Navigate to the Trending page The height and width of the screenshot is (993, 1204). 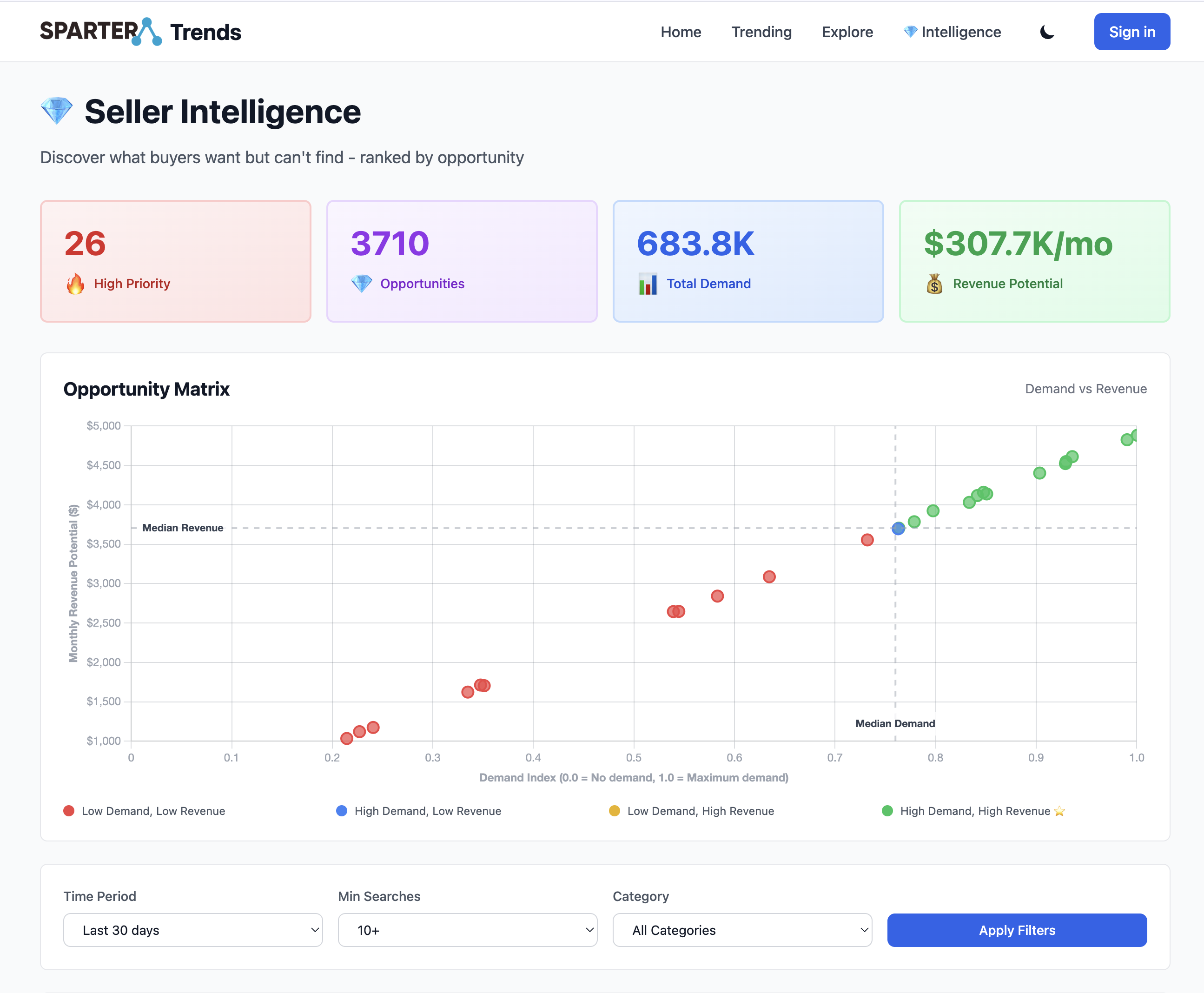(761, 32)
